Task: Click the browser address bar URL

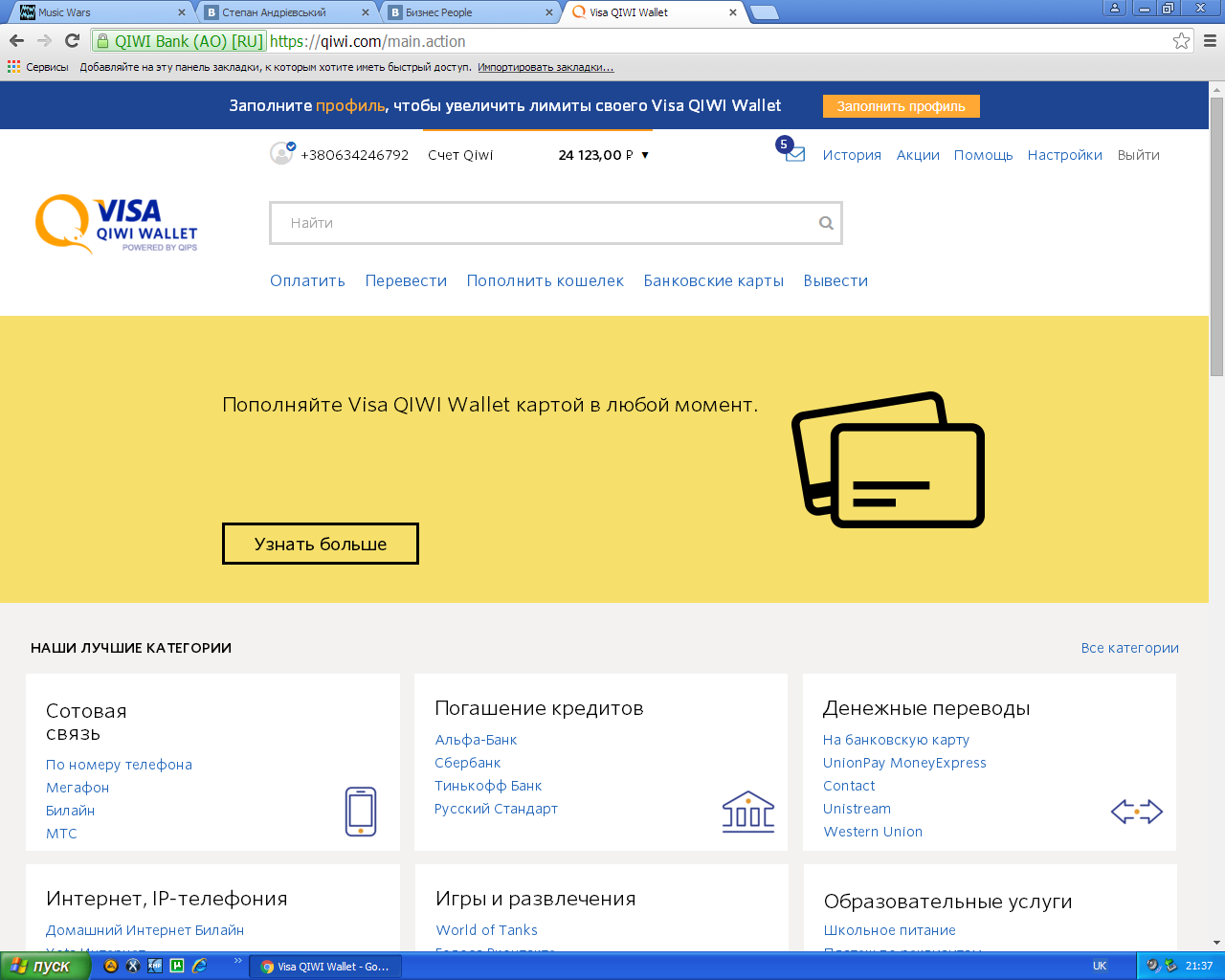Action: coord(367,41)
